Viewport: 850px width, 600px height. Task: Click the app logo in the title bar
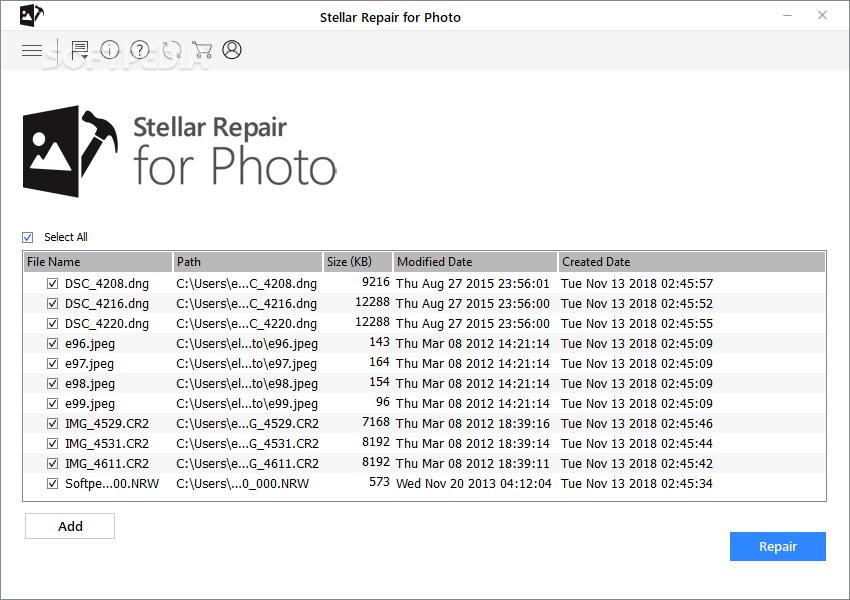pyautogui.click(x=30, y=16)
